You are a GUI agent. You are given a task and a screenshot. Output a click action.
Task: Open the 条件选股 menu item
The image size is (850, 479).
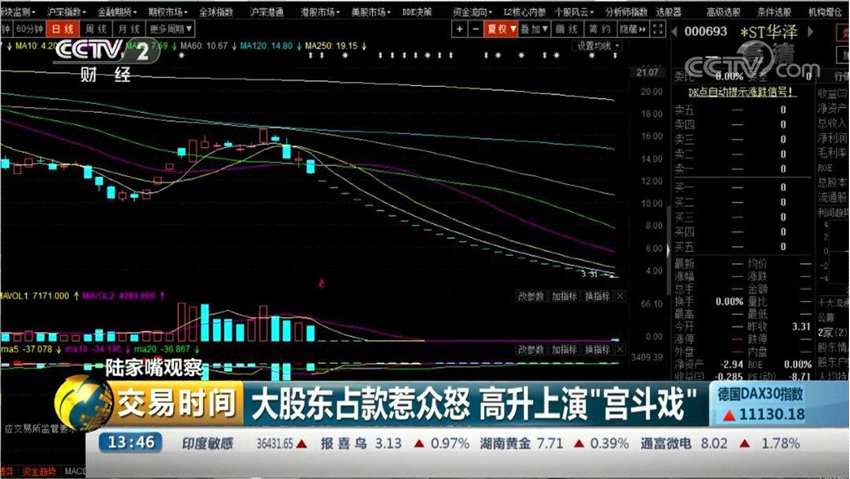pos(774,11)
